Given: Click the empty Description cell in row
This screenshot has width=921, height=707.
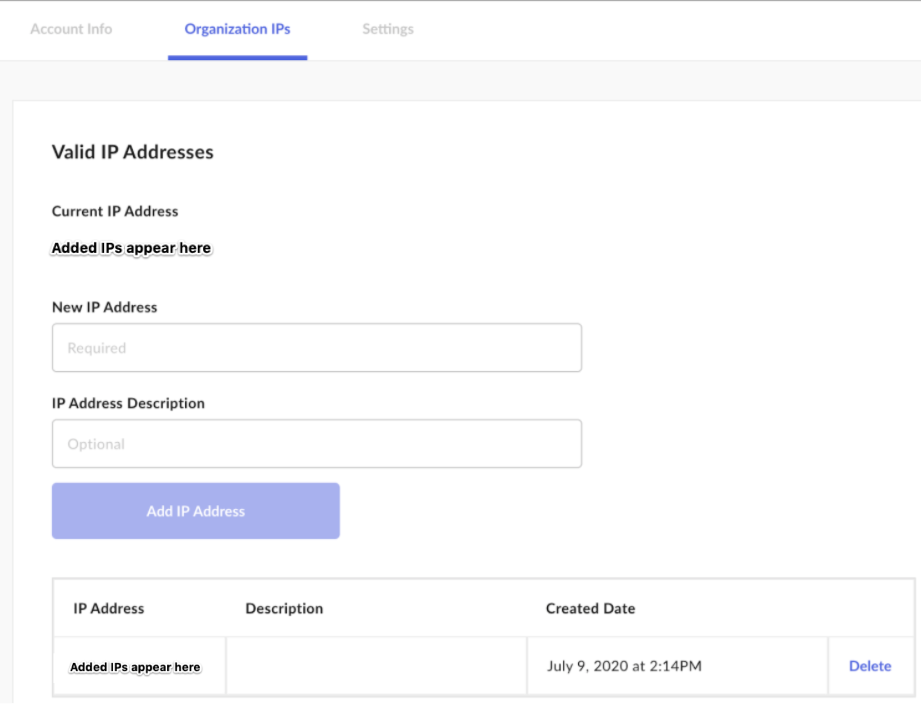Looking at the screenshot, I should click(377, 666).
